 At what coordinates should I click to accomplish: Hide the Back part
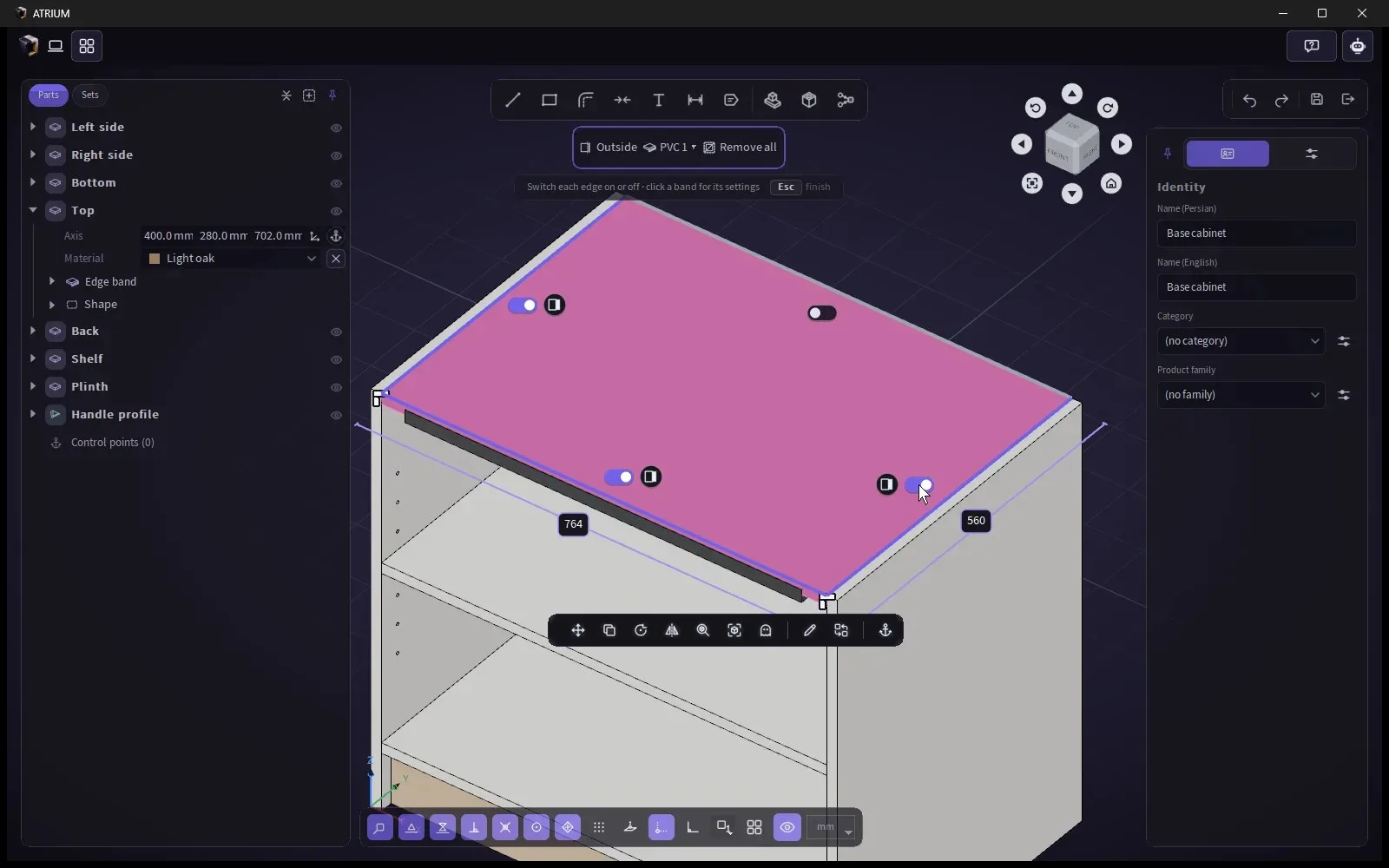coord(336,332)
